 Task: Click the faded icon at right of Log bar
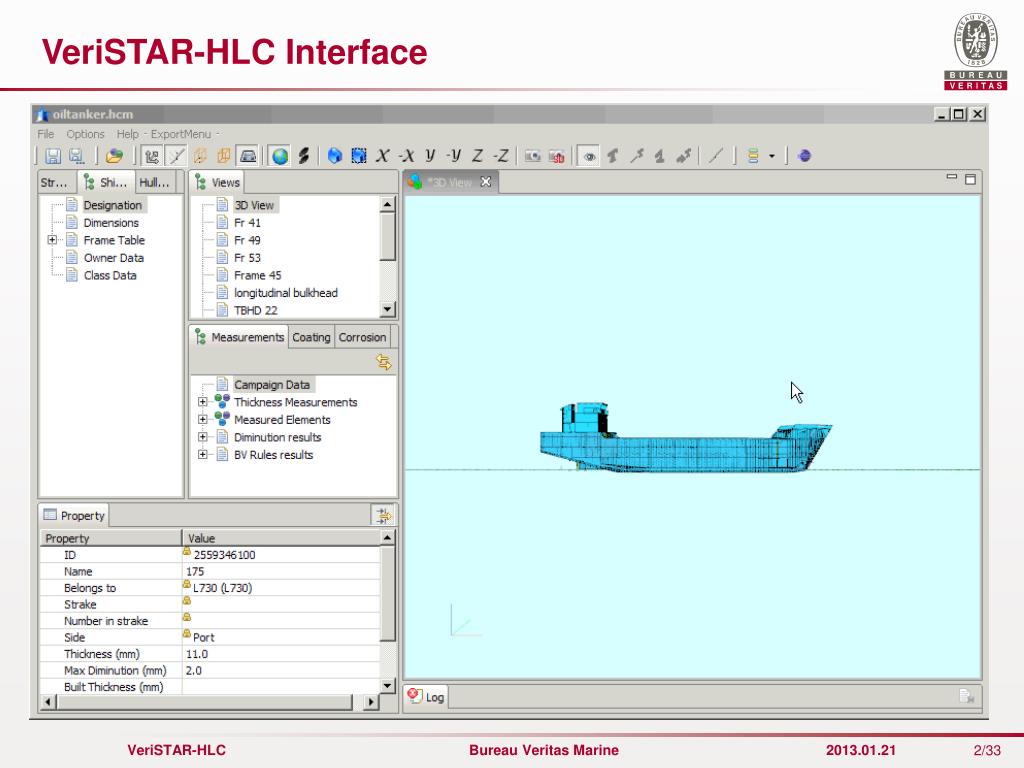point(967,697)
